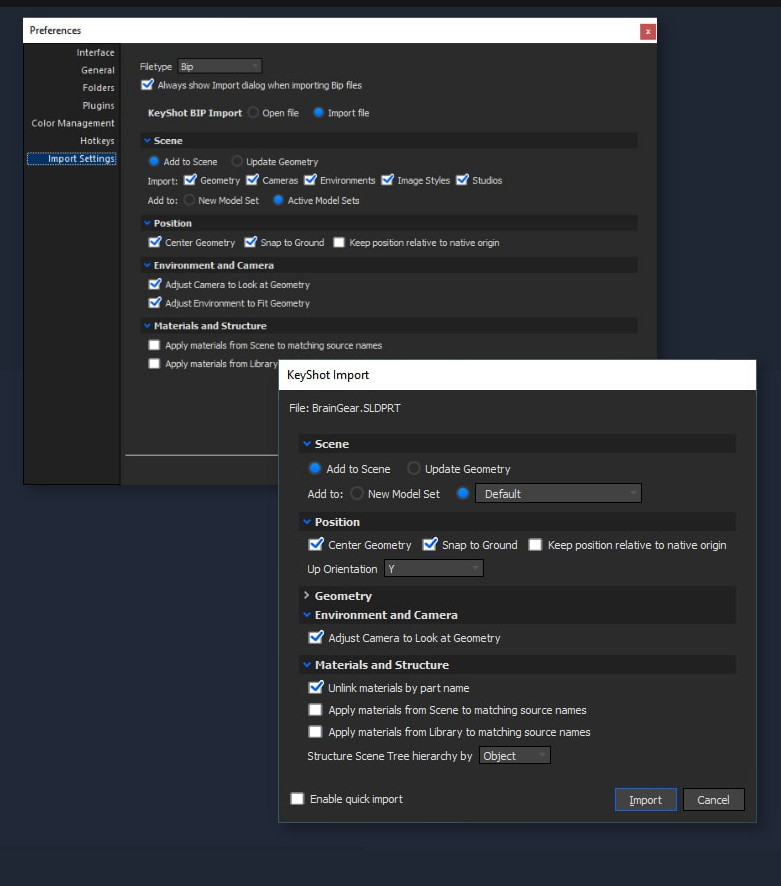781x886 pixels.
Task: Toggle Snap to Ground in KeyShot Import
Action: [x=430, y=544]
